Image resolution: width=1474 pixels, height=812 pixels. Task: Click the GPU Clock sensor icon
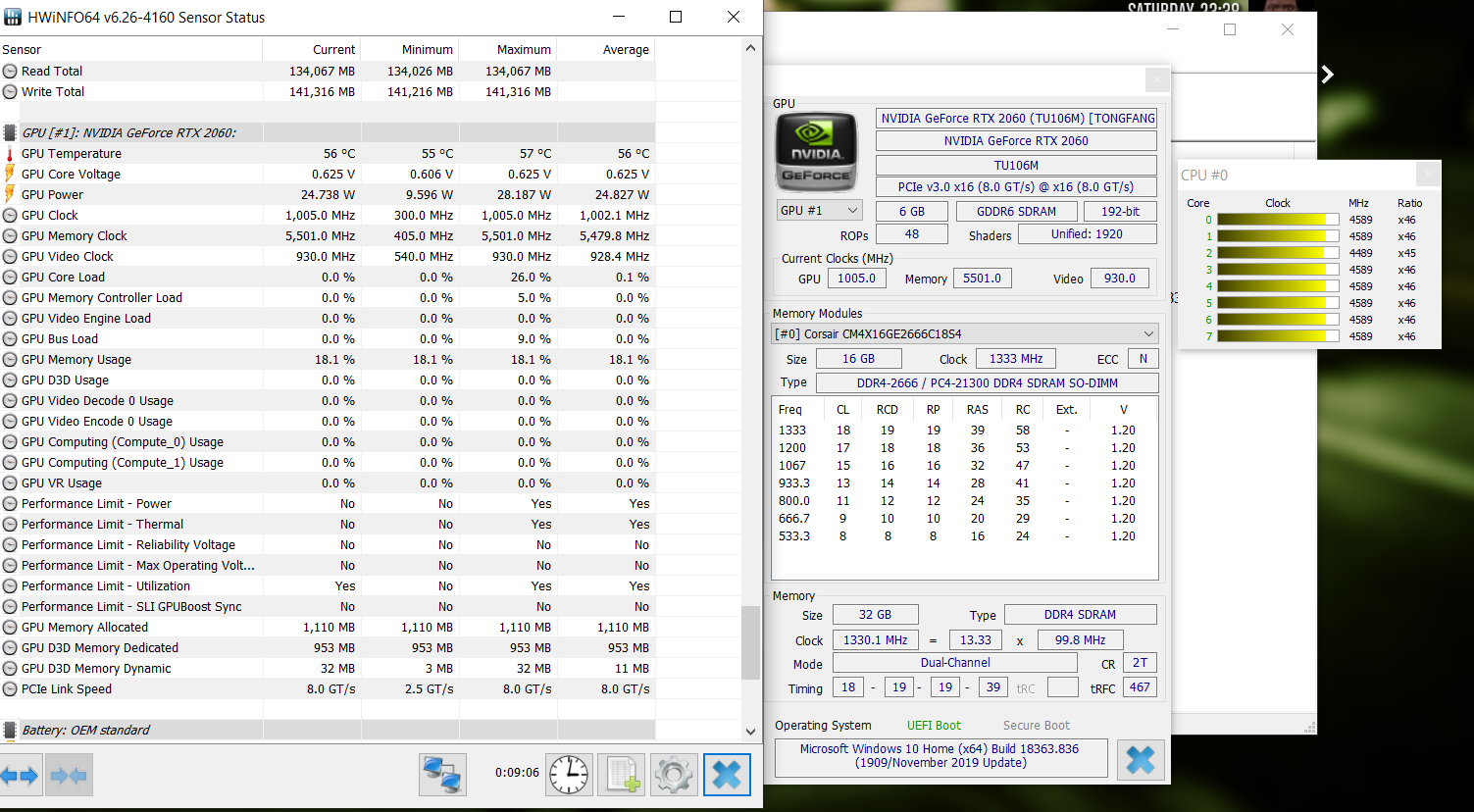10,216
